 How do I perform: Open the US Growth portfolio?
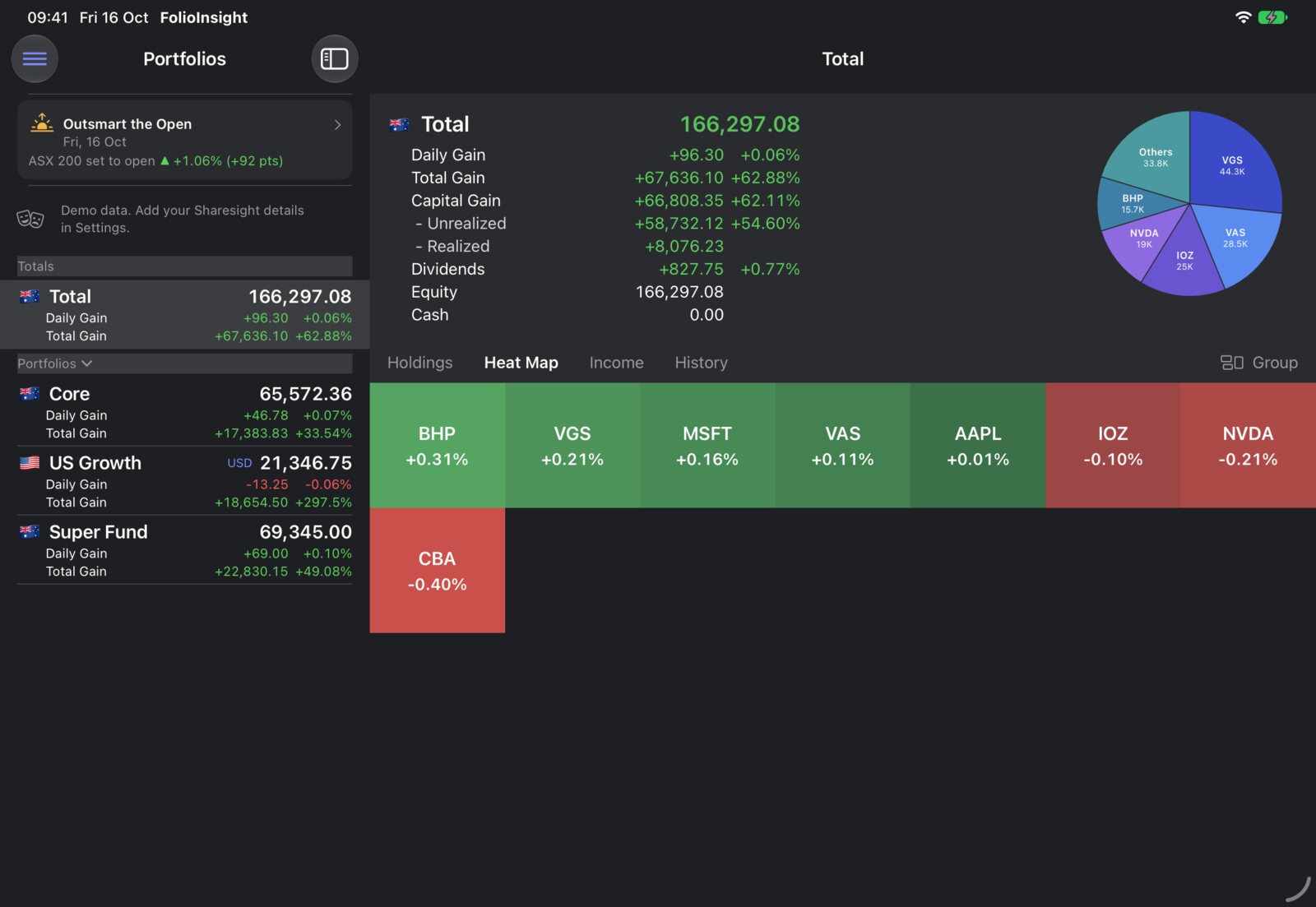point(185,481)
